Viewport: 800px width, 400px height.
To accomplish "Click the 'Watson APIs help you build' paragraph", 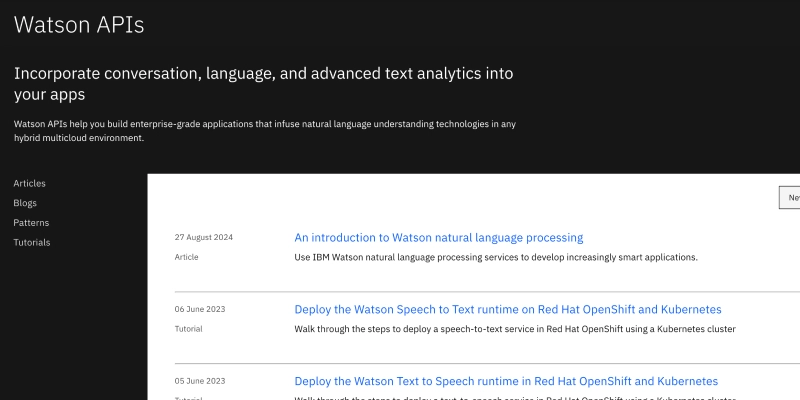I will [265, 131].
